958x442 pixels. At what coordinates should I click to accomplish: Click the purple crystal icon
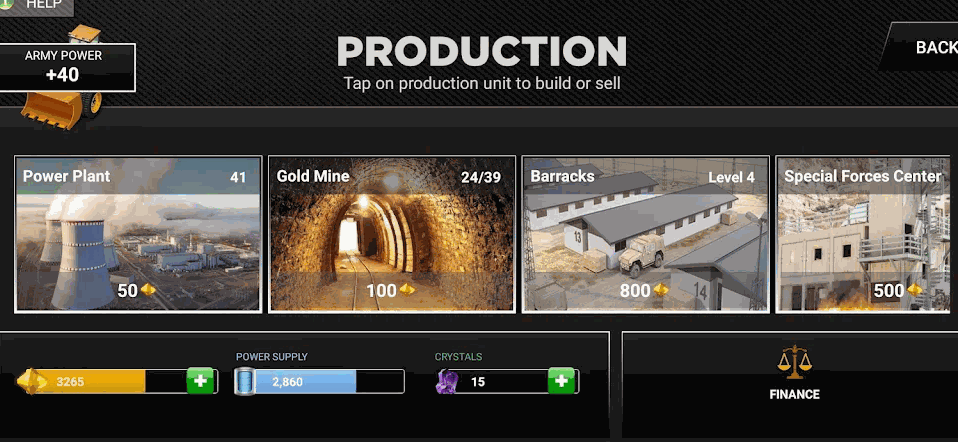[x=448, y=382]
